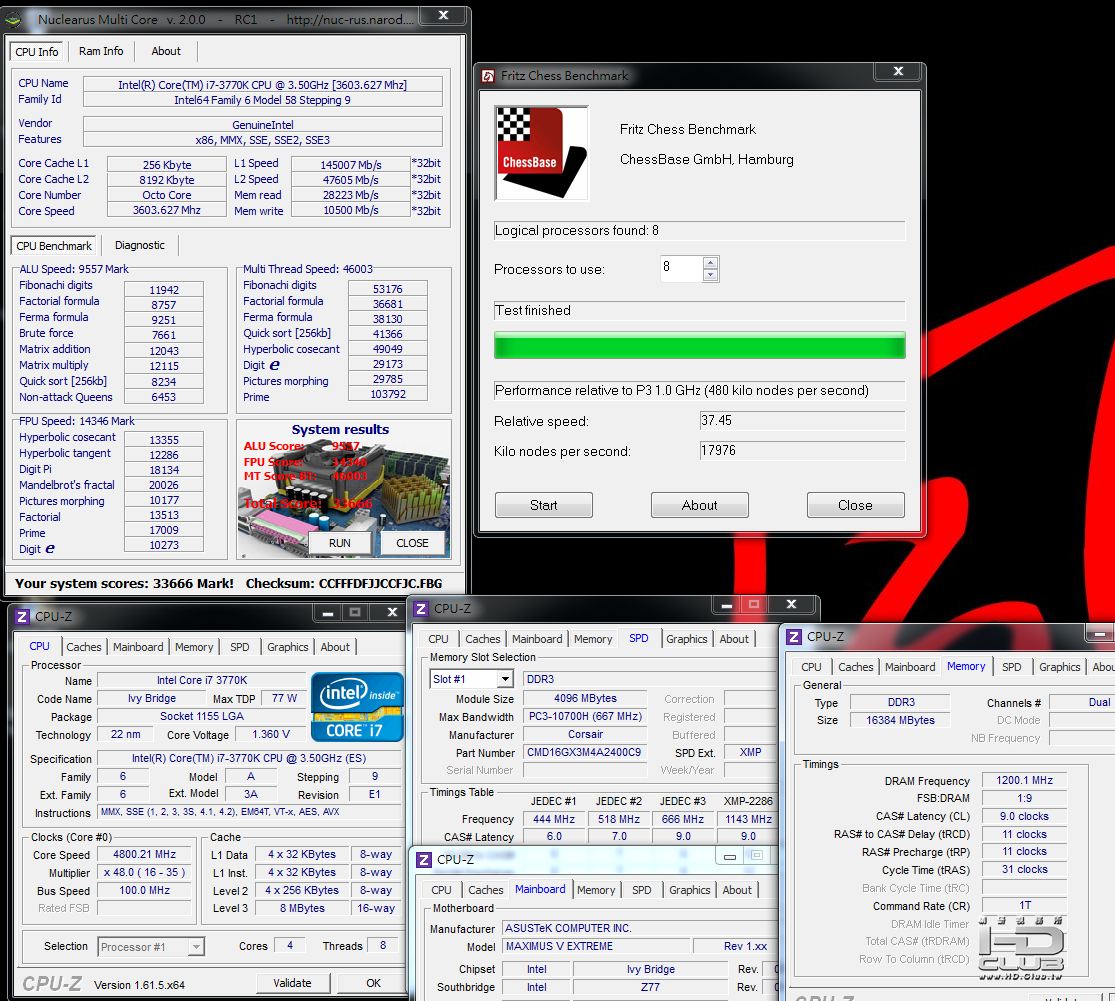Click the Core Speed 4800.21 MHz field
The height and width of the screenshot is (1001, 1115).
[x=144, y=855]
